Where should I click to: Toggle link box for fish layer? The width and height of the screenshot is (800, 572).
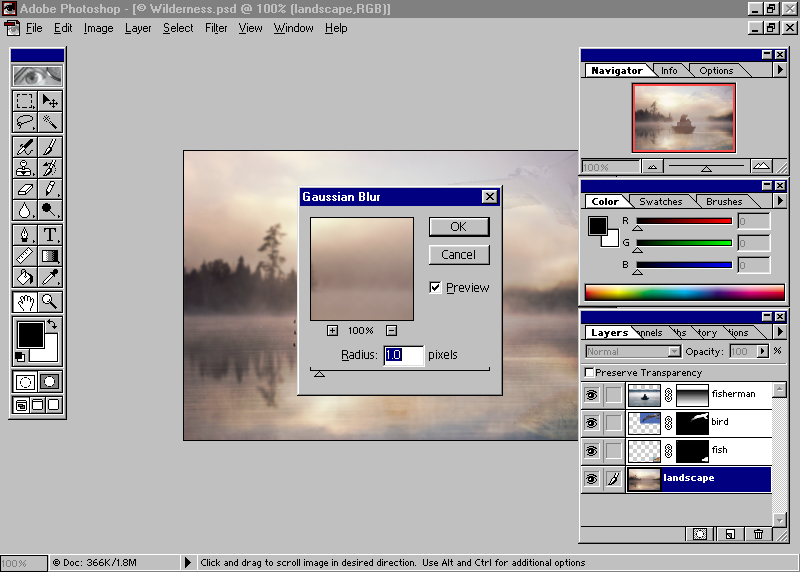pyautogui.click(x=614, y=451)
